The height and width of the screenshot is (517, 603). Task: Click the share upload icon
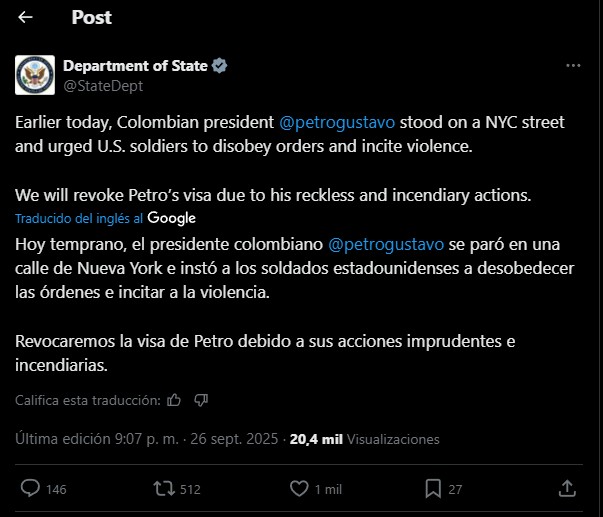pos(566,489)
